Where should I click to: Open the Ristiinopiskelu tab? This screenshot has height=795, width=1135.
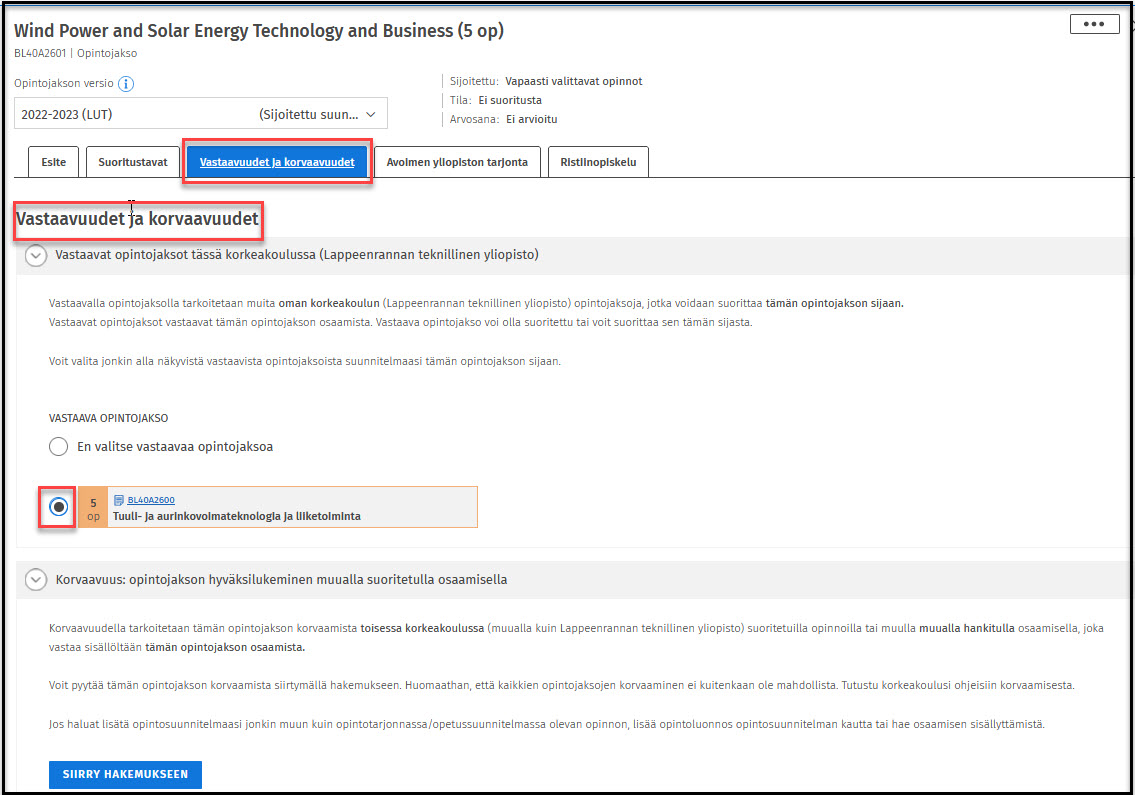(598, 162)
